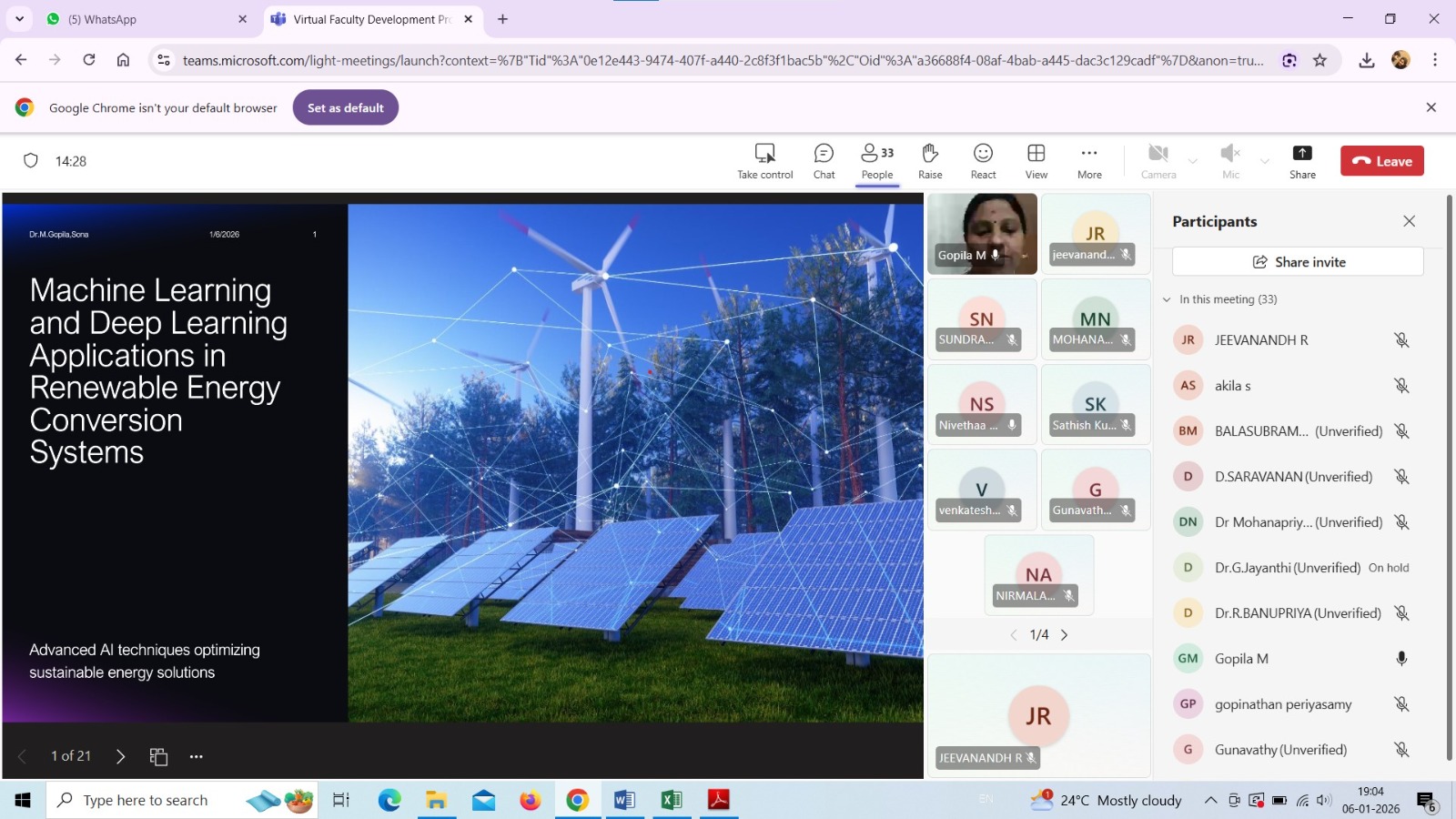Toggle the Camera button
The image size is (1456, 819).
coord(1158,161)
